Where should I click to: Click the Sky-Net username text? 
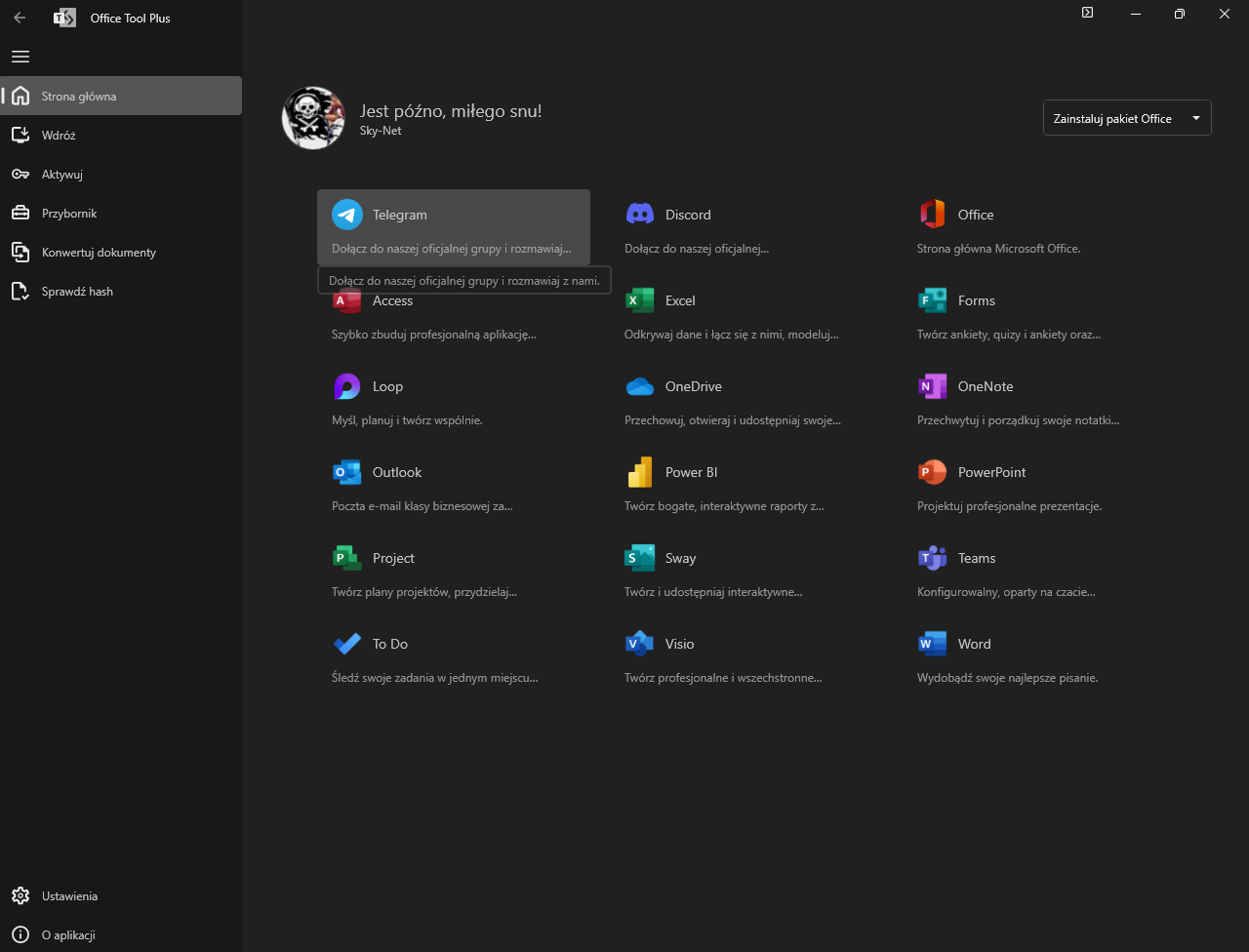pyautogui.click(x=381, y=131)
